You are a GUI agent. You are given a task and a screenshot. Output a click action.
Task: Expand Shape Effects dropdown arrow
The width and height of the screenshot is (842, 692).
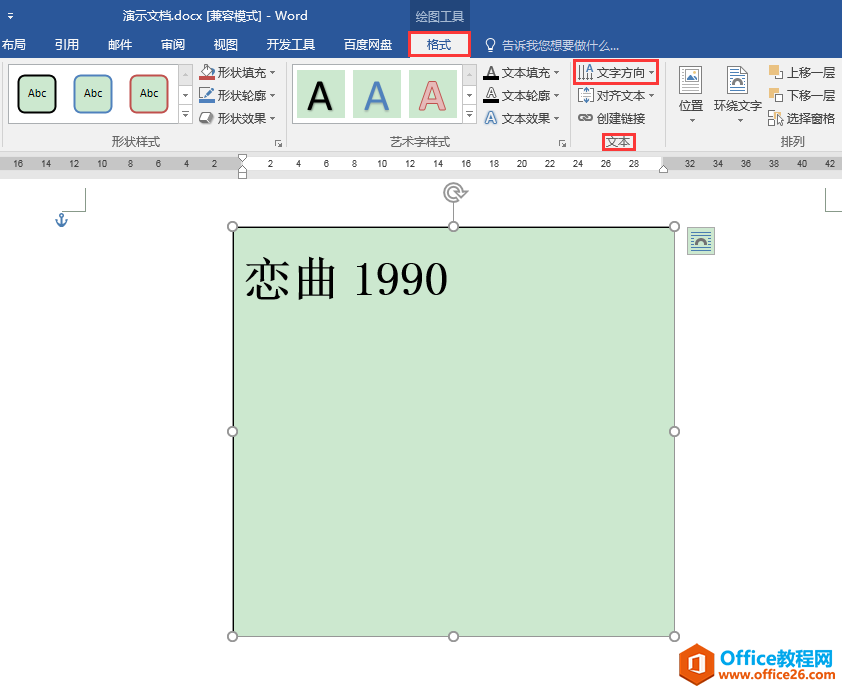click(x=273, y=118)
